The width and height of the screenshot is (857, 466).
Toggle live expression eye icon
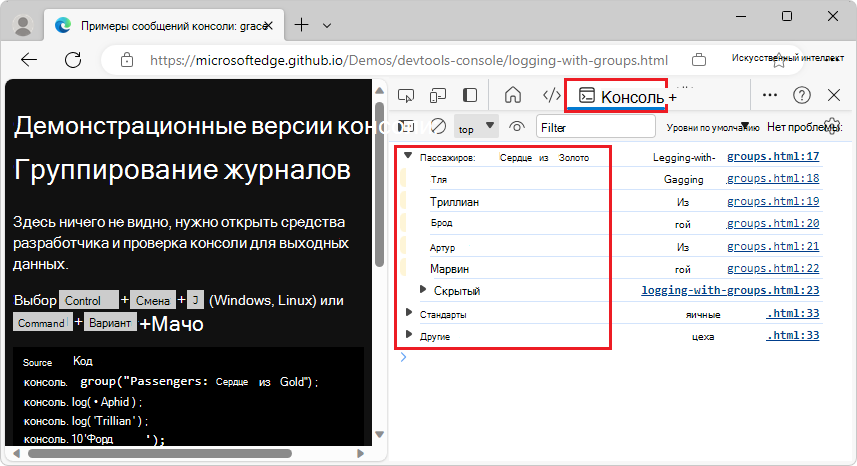pos(516,127)
